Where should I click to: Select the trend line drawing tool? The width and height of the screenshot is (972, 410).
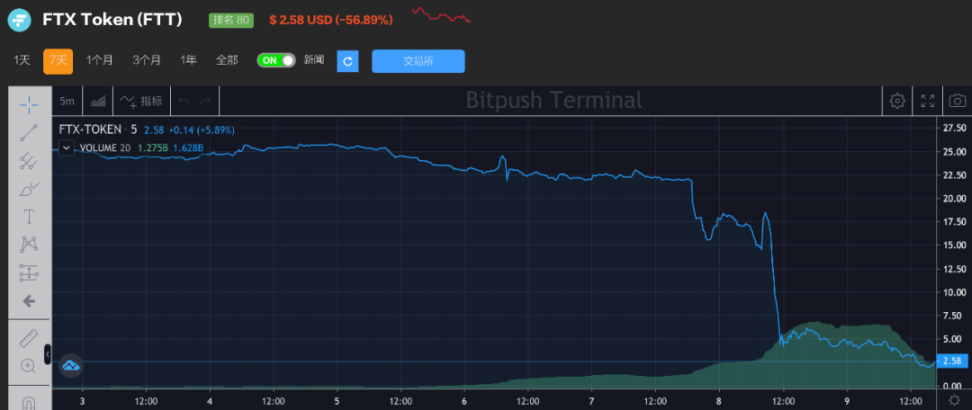(29, 132)
